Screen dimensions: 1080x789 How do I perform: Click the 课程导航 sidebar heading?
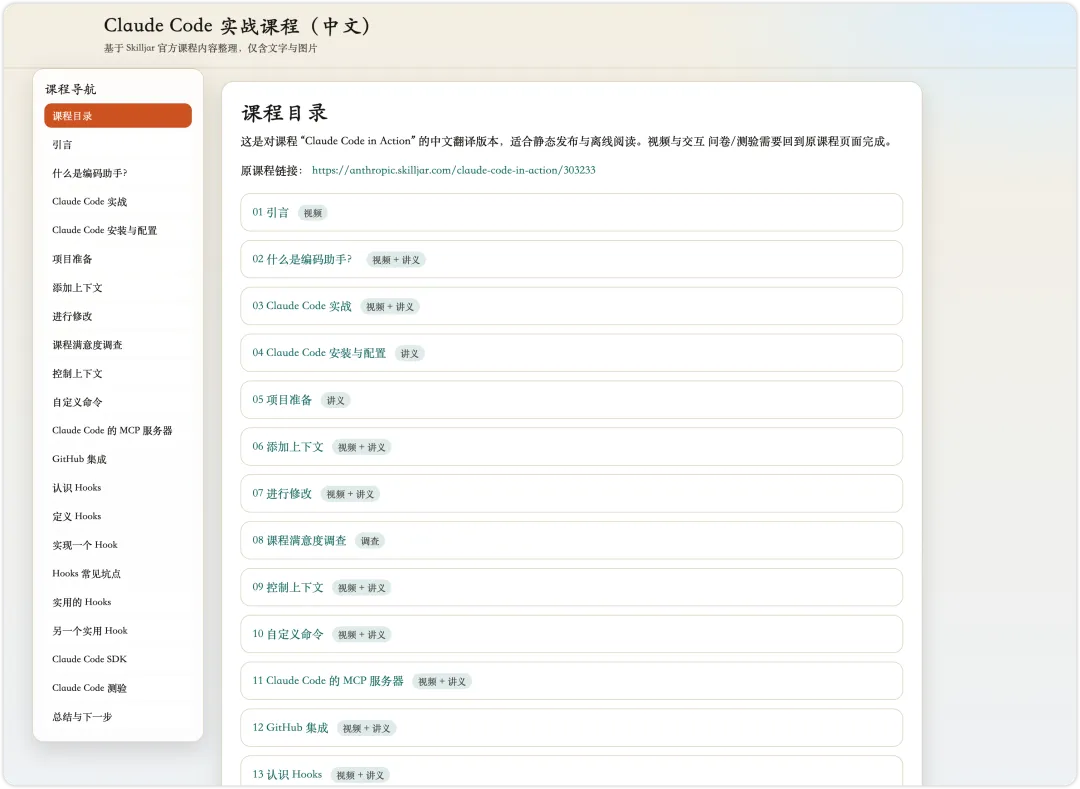coord(71,89)
